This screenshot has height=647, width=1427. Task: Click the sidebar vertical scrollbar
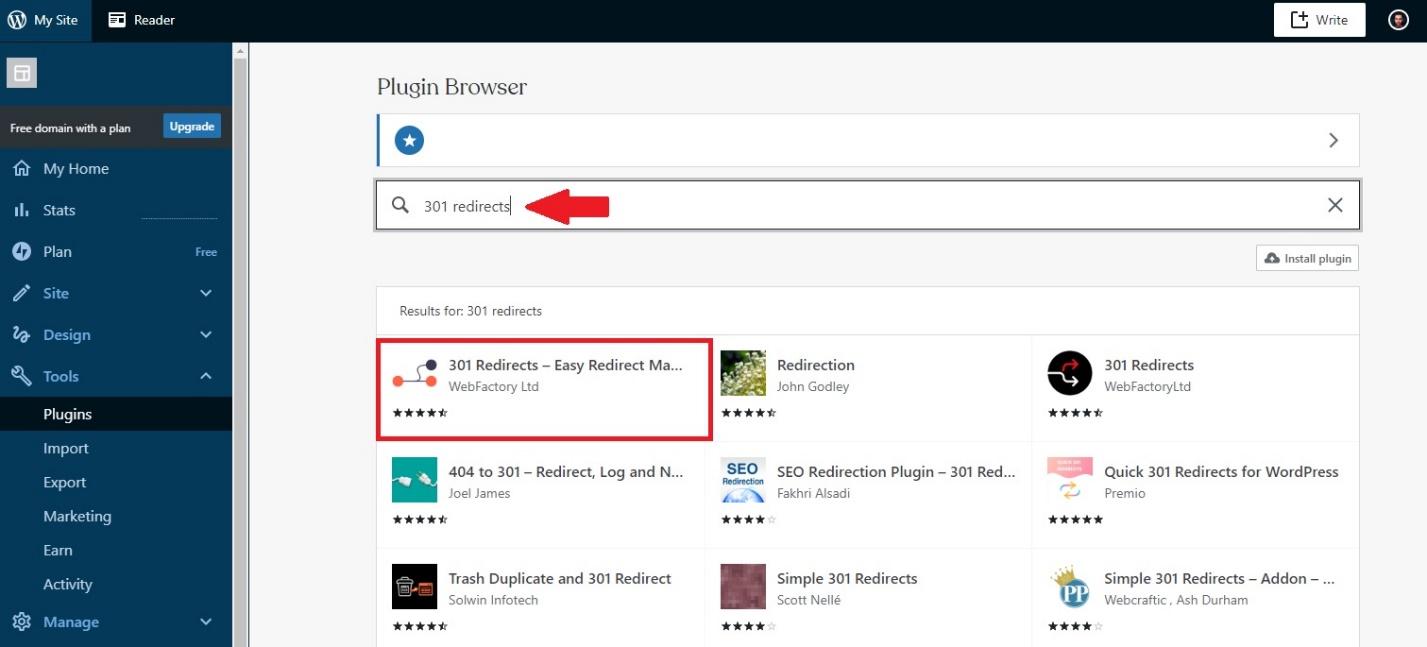[x=240, y=344]
